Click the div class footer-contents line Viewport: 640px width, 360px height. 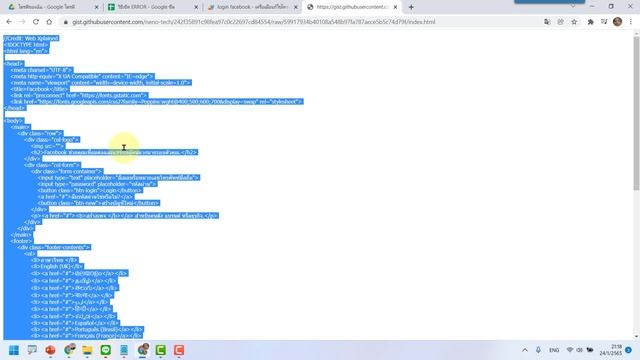[x=53, y=247]
